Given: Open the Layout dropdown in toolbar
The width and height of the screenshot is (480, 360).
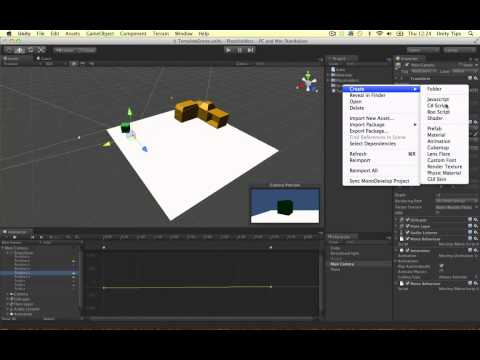Looking at the screenshot, I should click(x=460, y=50).
